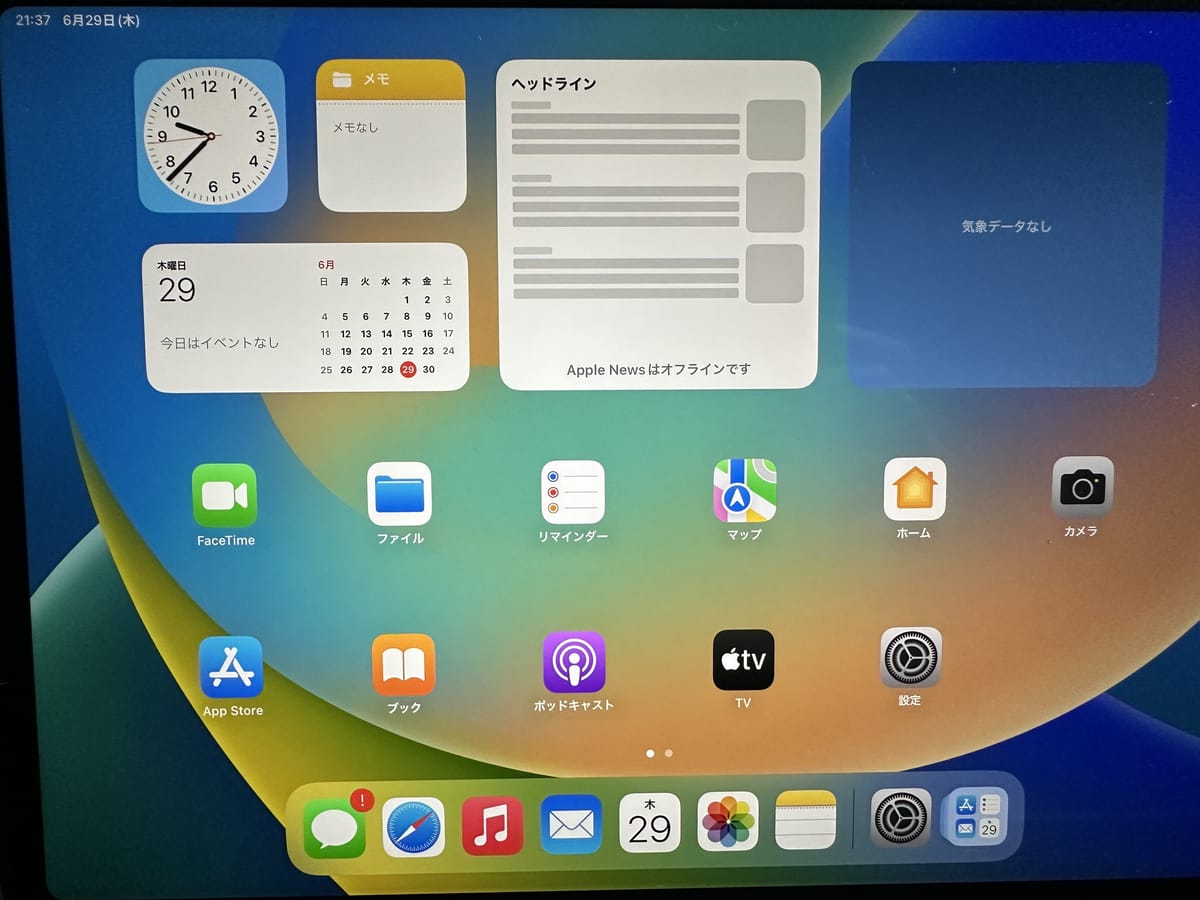
Task: Tap the second home screen page dot
Action: pos(668,753)
